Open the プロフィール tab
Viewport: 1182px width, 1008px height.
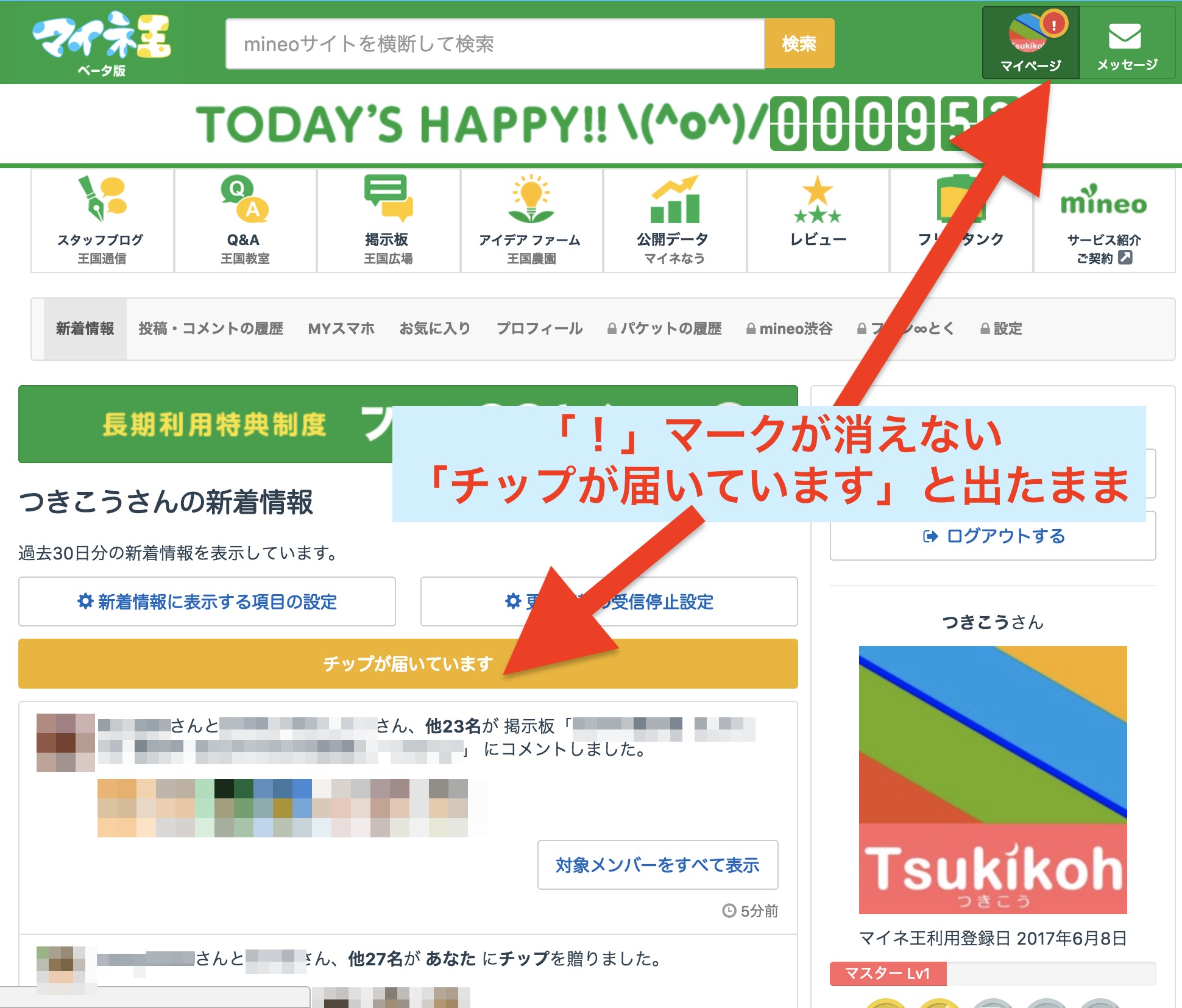[x=539, y=329]
